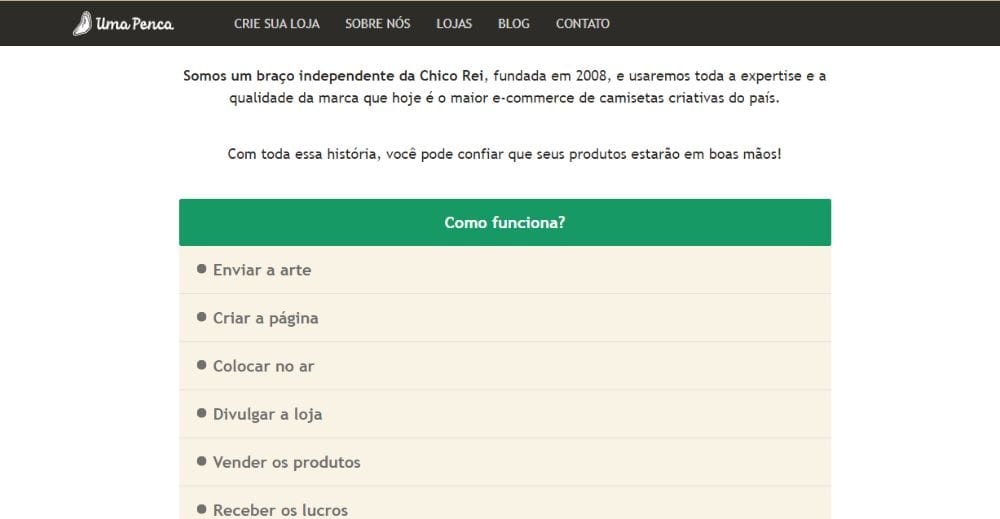Click the green Como funciona? header
This screenshot has width=1000, height=519.
pyautogui.click(x=505, y=222)
